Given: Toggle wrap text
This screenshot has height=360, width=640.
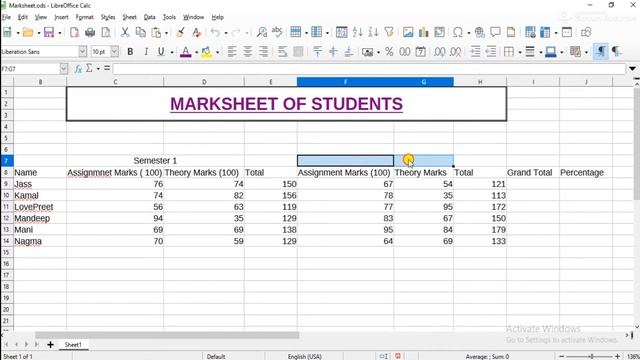Looking at the screenshot, I should click(282, 51).
